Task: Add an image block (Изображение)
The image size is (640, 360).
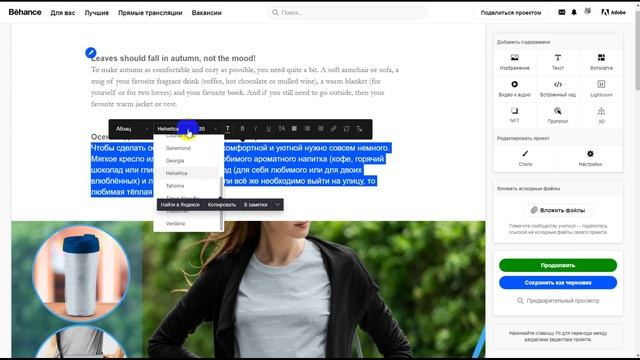Action: pos(514,62)
